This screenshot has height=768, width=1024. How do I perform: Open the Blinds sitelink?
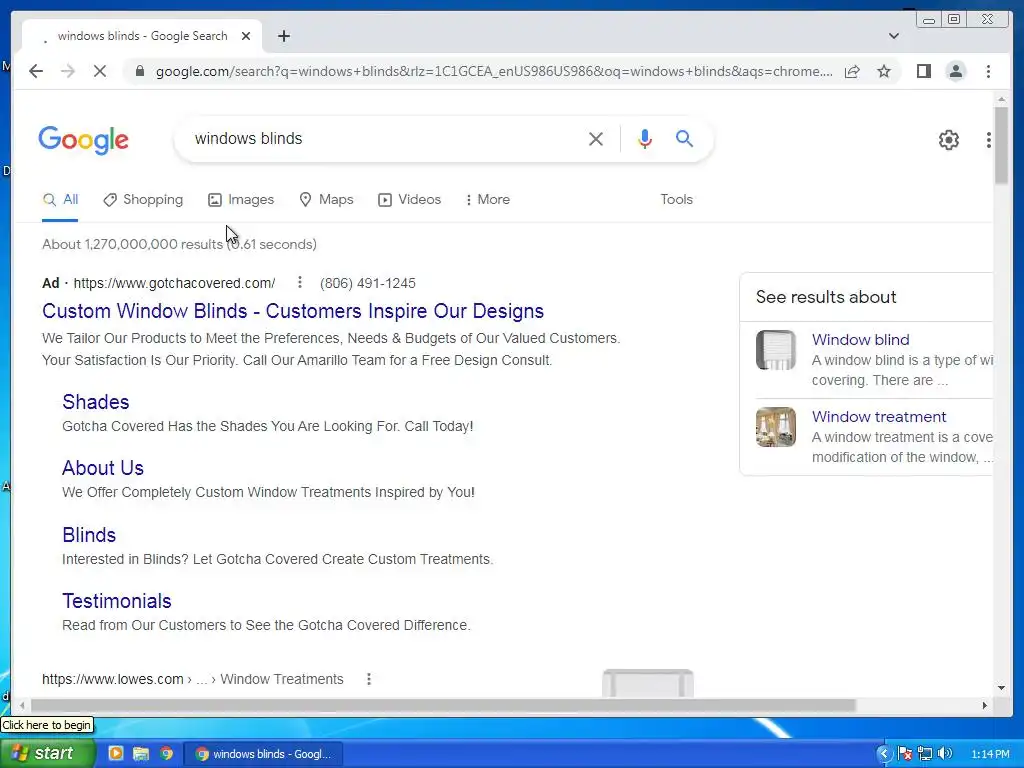point(89,535)
